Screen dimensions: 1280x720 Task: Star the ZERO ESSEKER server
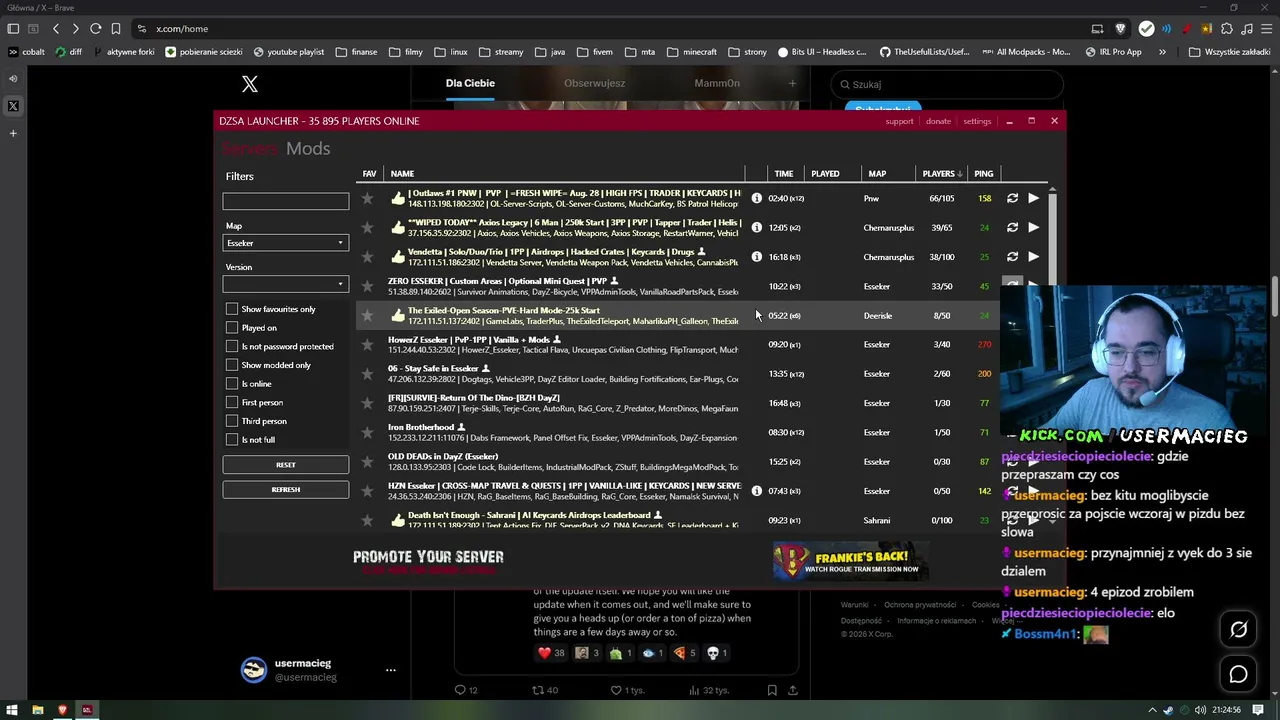pos(368,286)
